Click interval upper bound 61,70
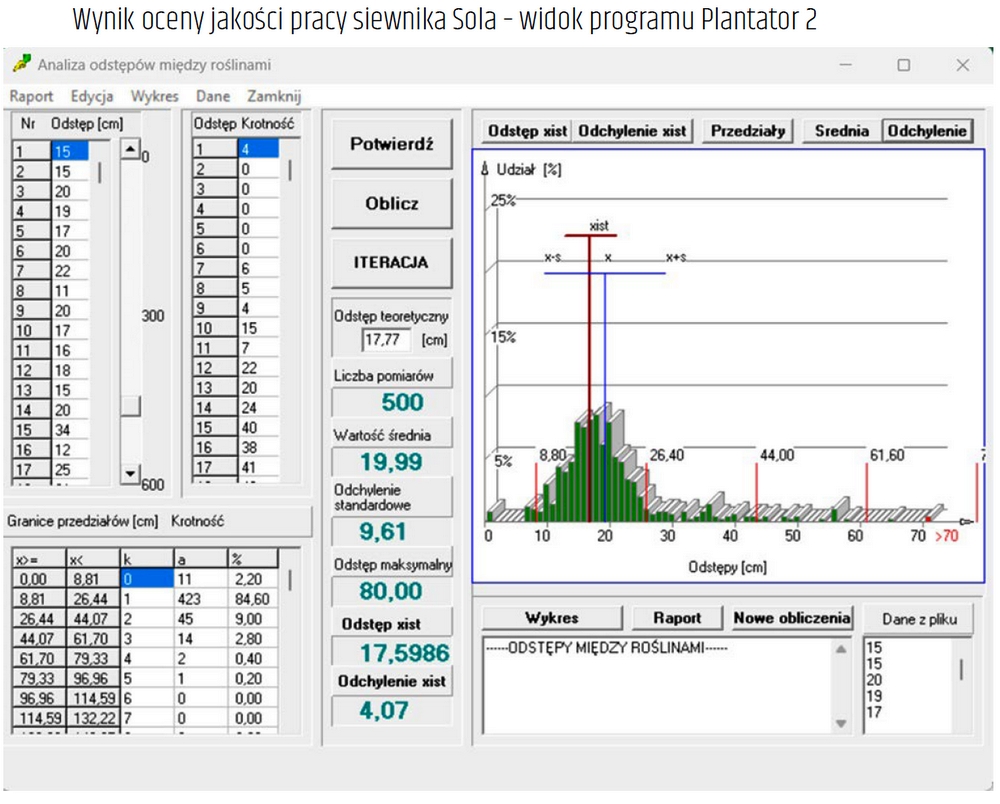The width and height of the screenshot is (1000, 804). pyautogui.click(x=93, y=638)
